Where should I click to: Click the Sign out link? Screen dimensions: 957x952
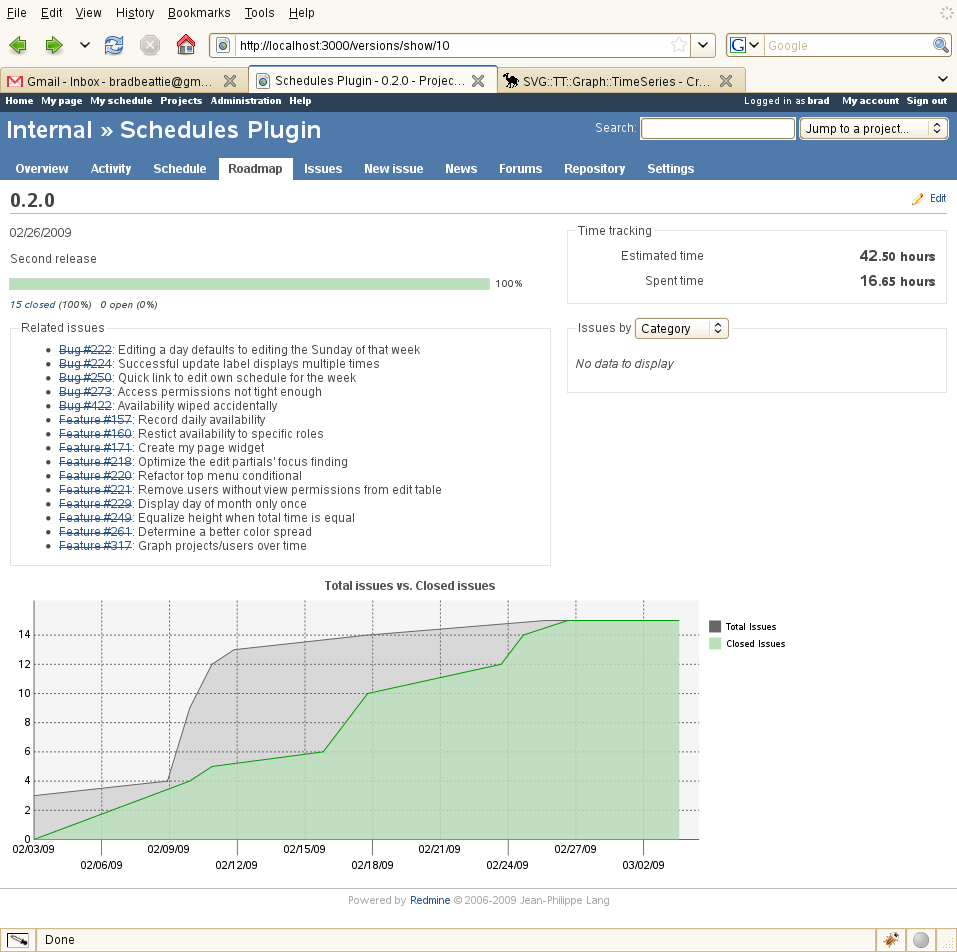[926, 101]
